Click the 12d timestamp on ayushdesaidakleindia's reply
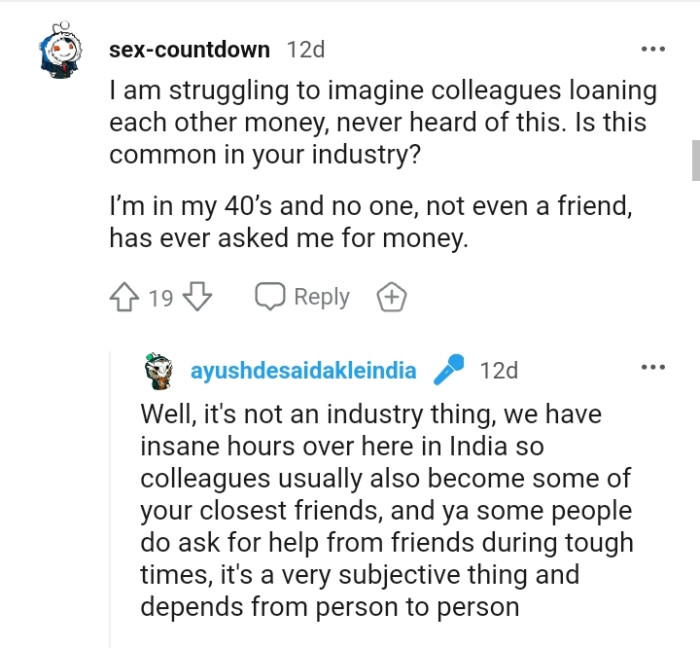Screen dimensions: 700x648 tap(499, 371)
